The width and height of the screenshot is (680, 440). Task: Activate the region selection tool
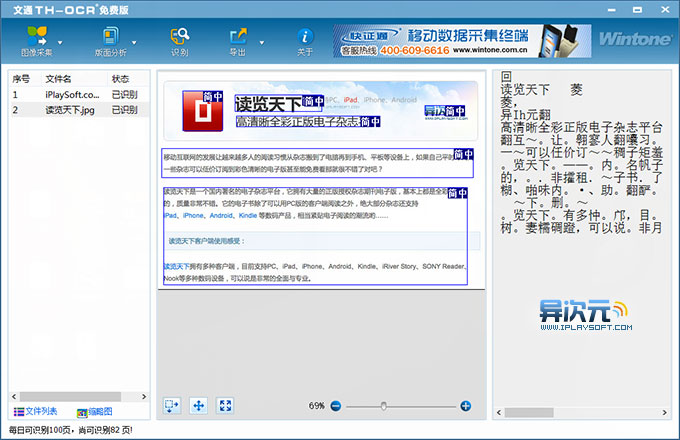(172, 406)
